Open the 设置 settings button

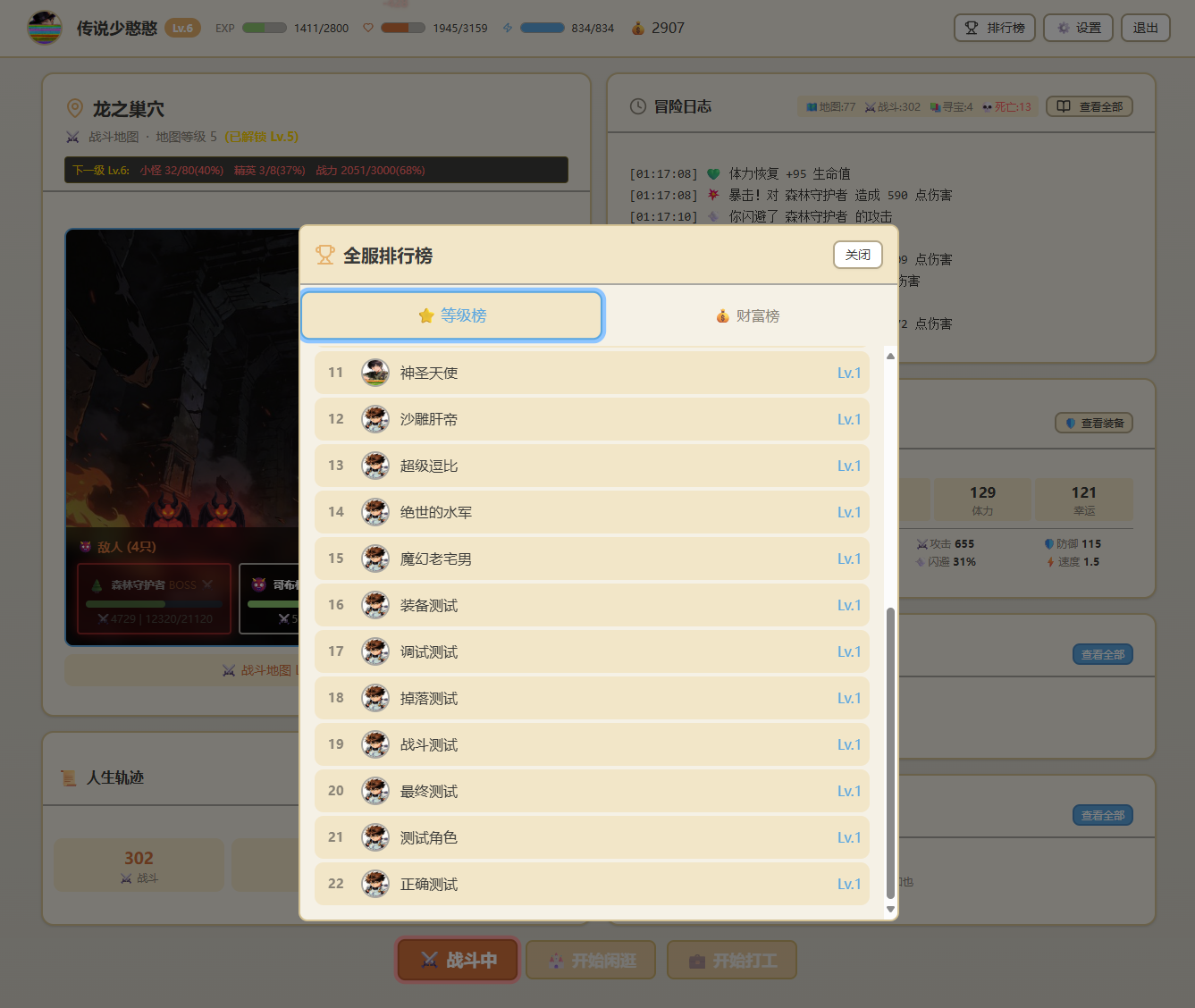1078,28
